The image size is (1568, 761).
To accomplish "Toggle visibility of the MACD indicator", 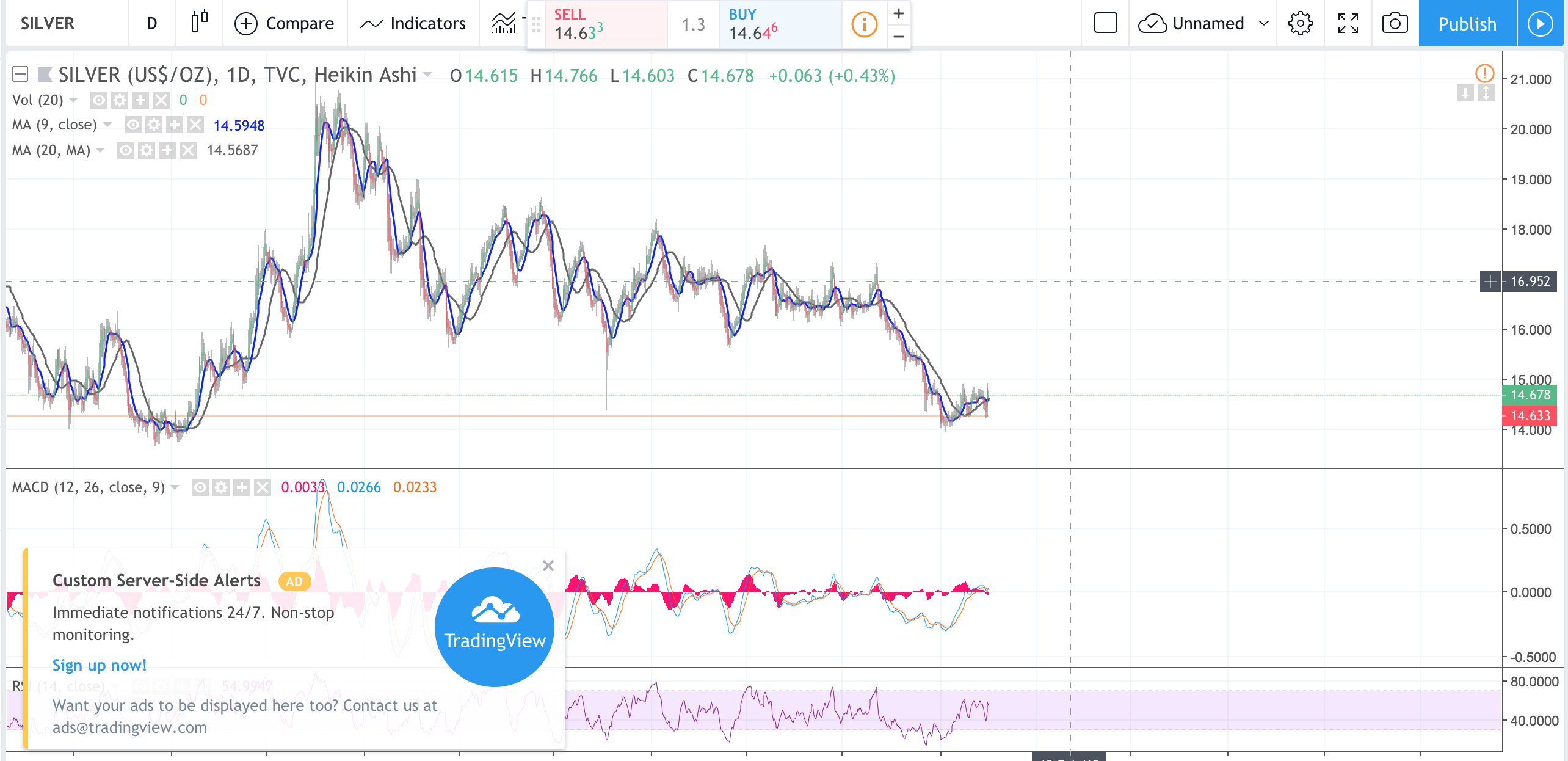I will 200,487.
